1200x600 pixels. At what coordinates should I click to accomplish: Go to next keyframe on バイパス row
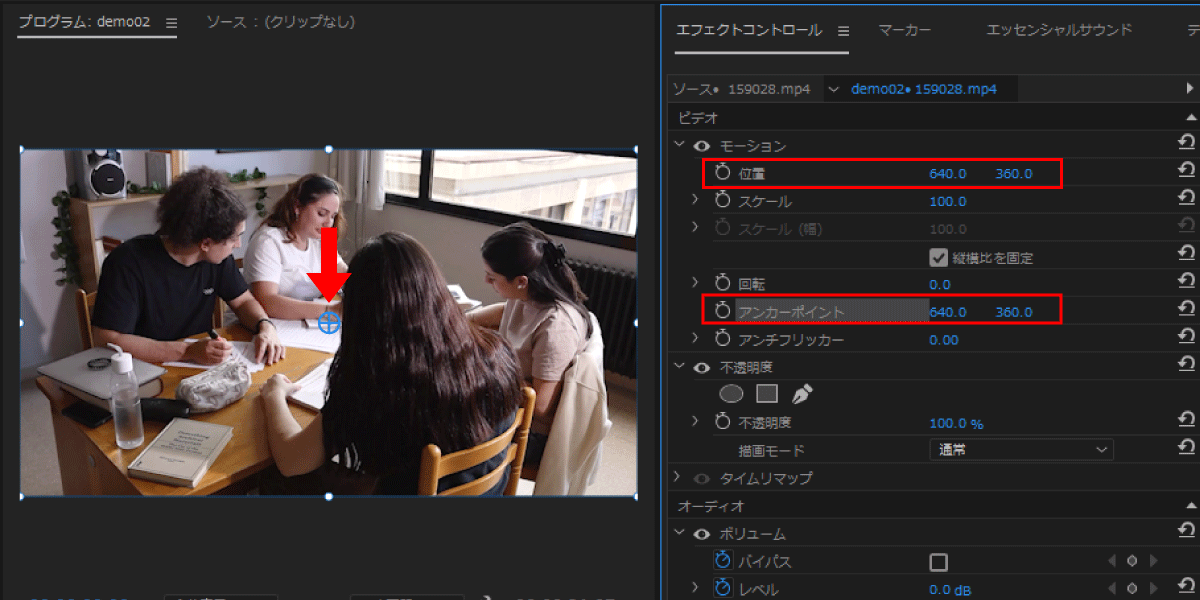[x=1153, y=561]
